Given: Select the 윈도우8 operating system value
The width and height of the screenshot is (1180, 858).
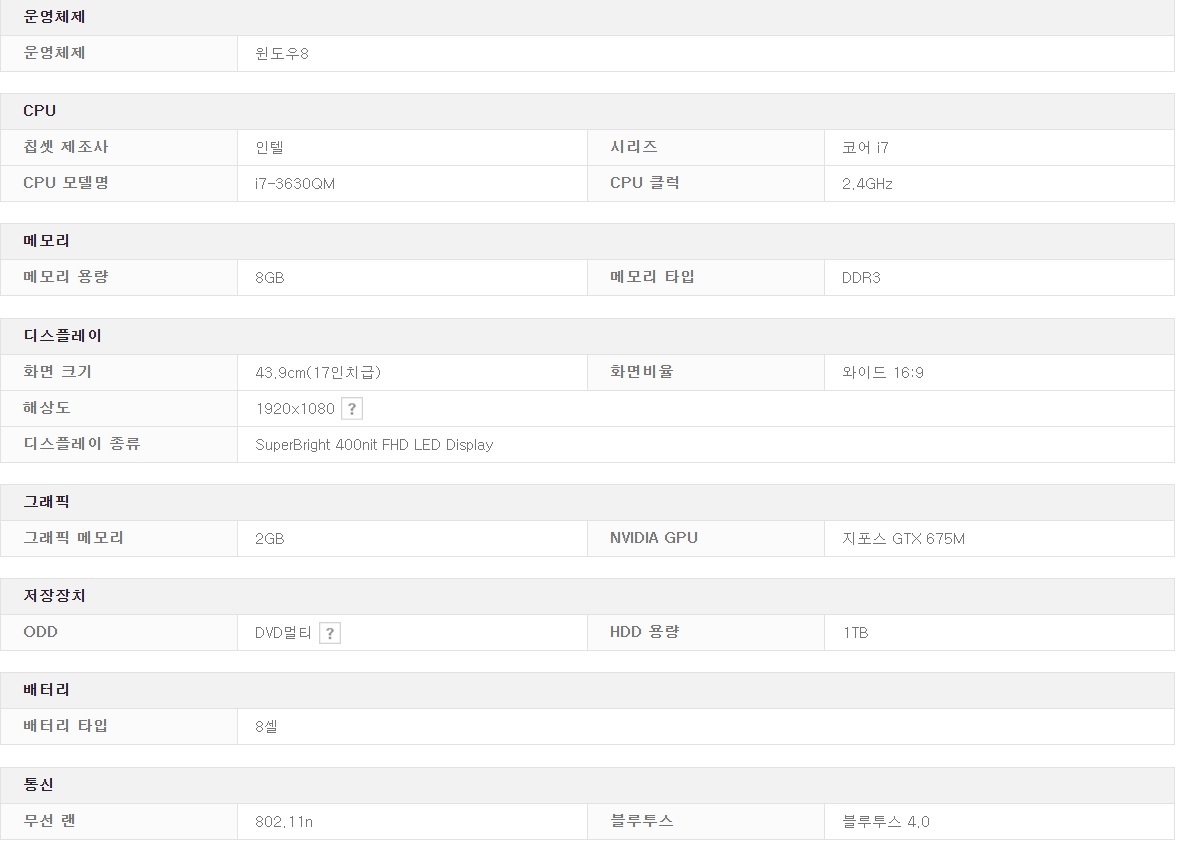Looking at the screenshot, I should pos(282,54).
